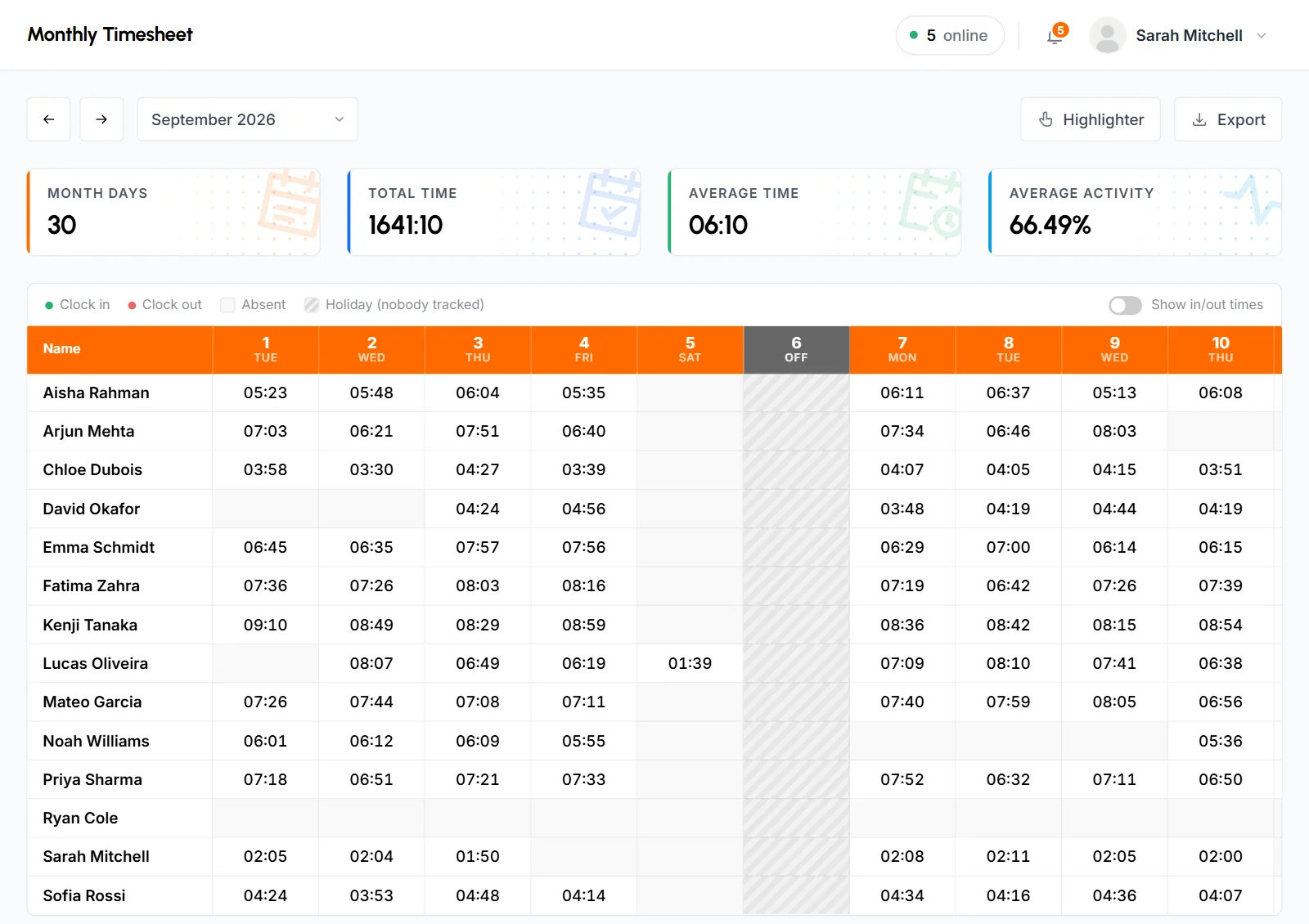1309x924 pixels.
Task: Click the Absent legend checkbox
Action: (228, 305)
